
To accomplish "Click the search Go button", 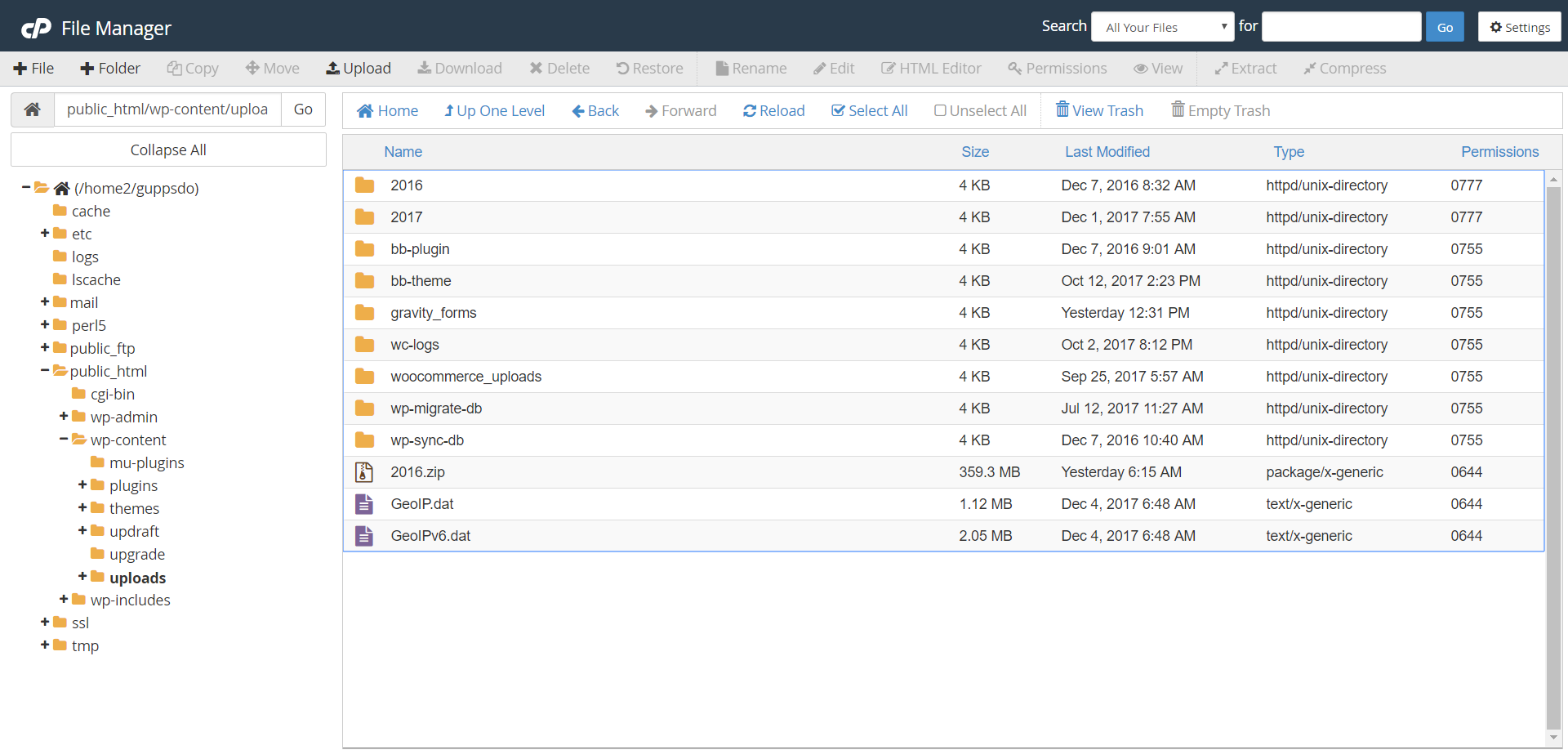I will click(x=1445, y=27).
